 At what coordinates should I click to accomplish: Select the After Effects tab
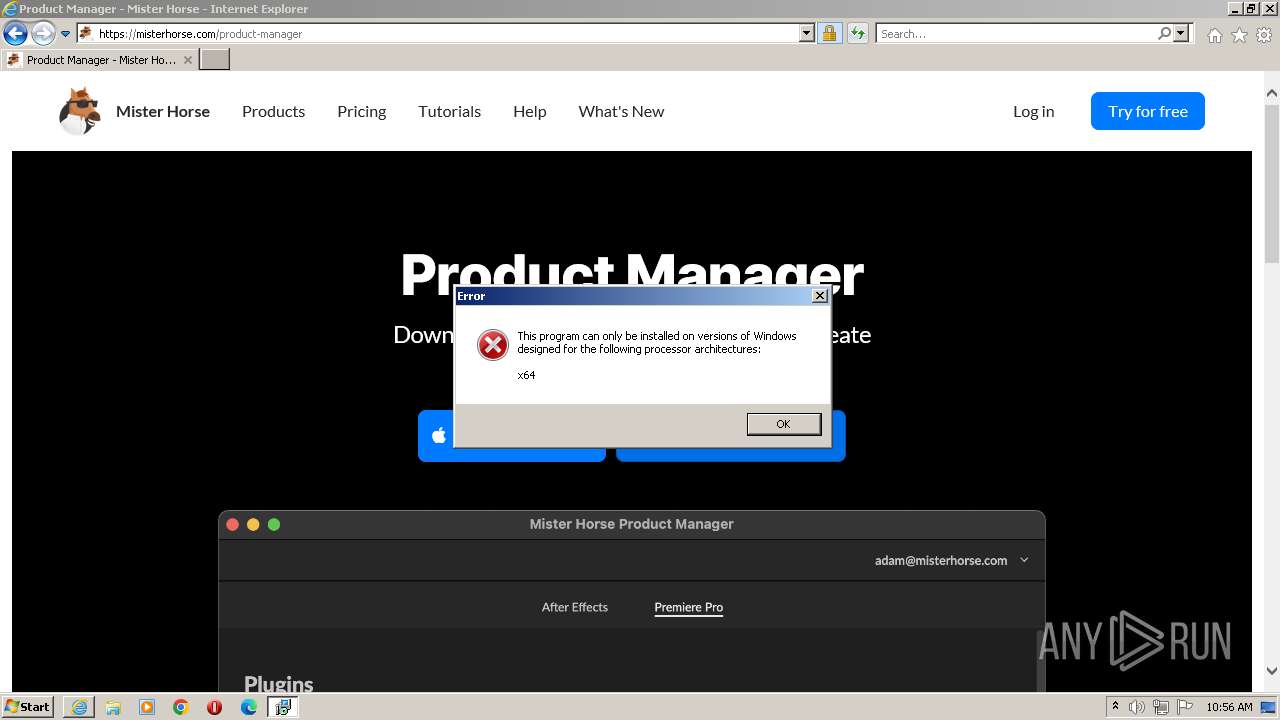click(574, 607)
